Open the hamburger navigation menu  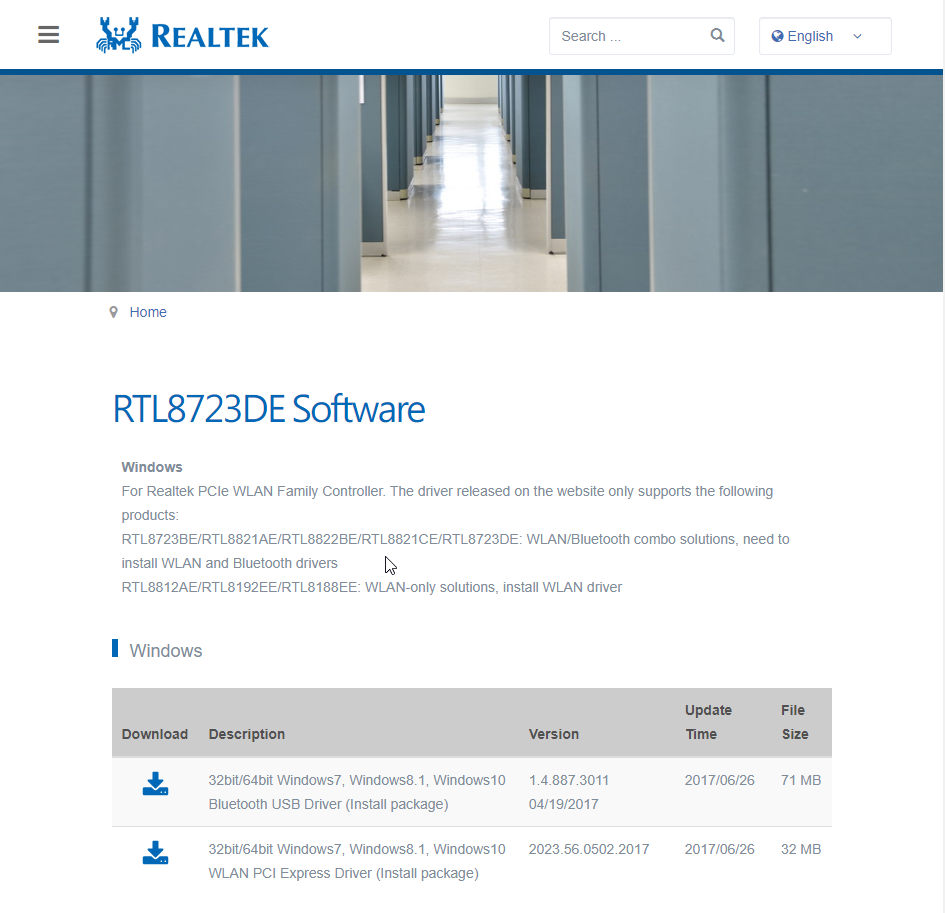pyautogui.click(x=48, y=33)
